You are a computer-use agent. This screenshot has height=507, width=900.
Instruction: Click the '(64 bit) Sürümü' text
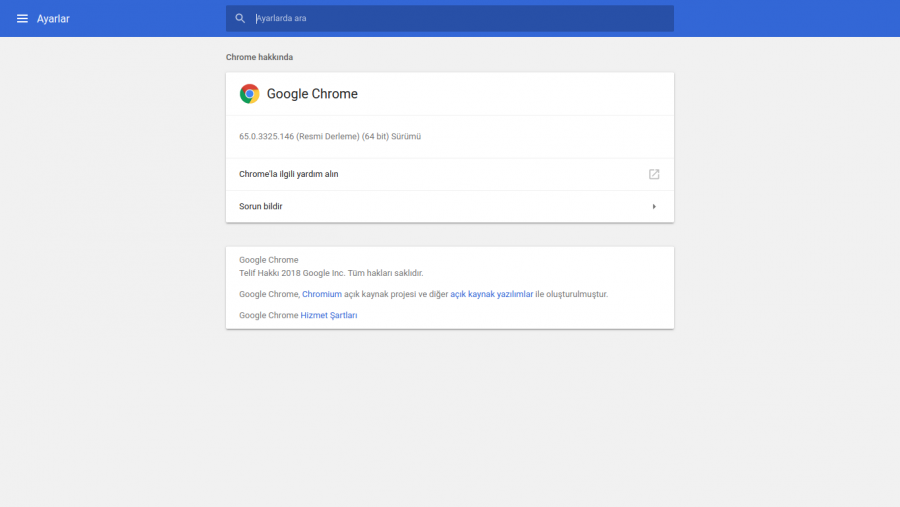[391, 136]
